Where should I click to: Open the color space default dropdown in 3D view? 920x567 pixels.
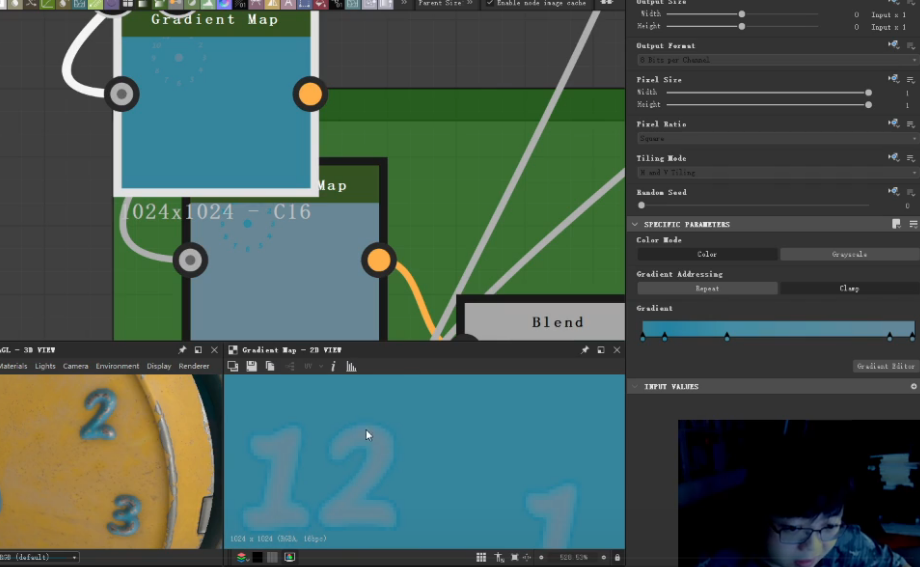pos(39,557)
